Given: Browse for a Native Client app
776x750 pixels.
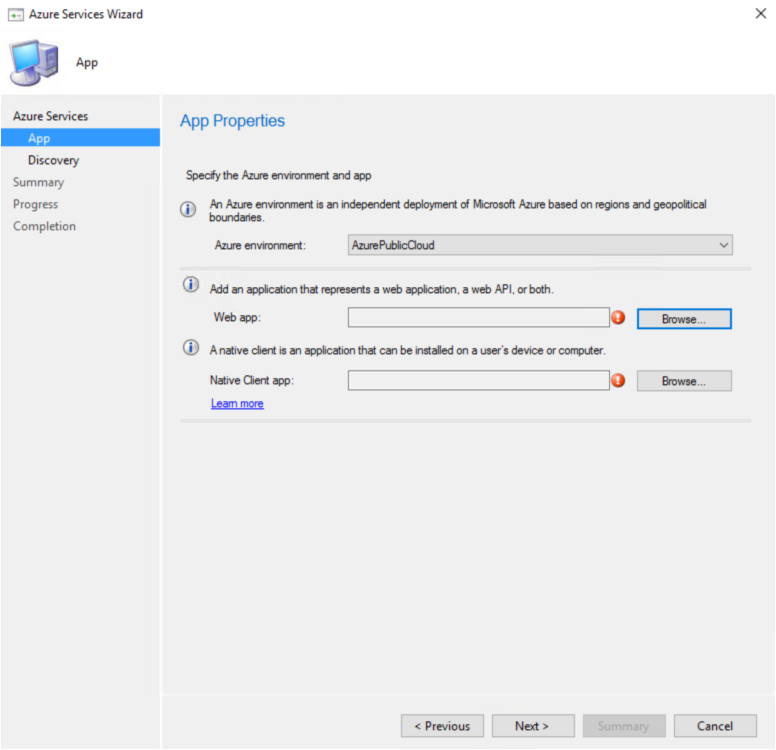Looking at the screenshot, I should coord(684,381).
